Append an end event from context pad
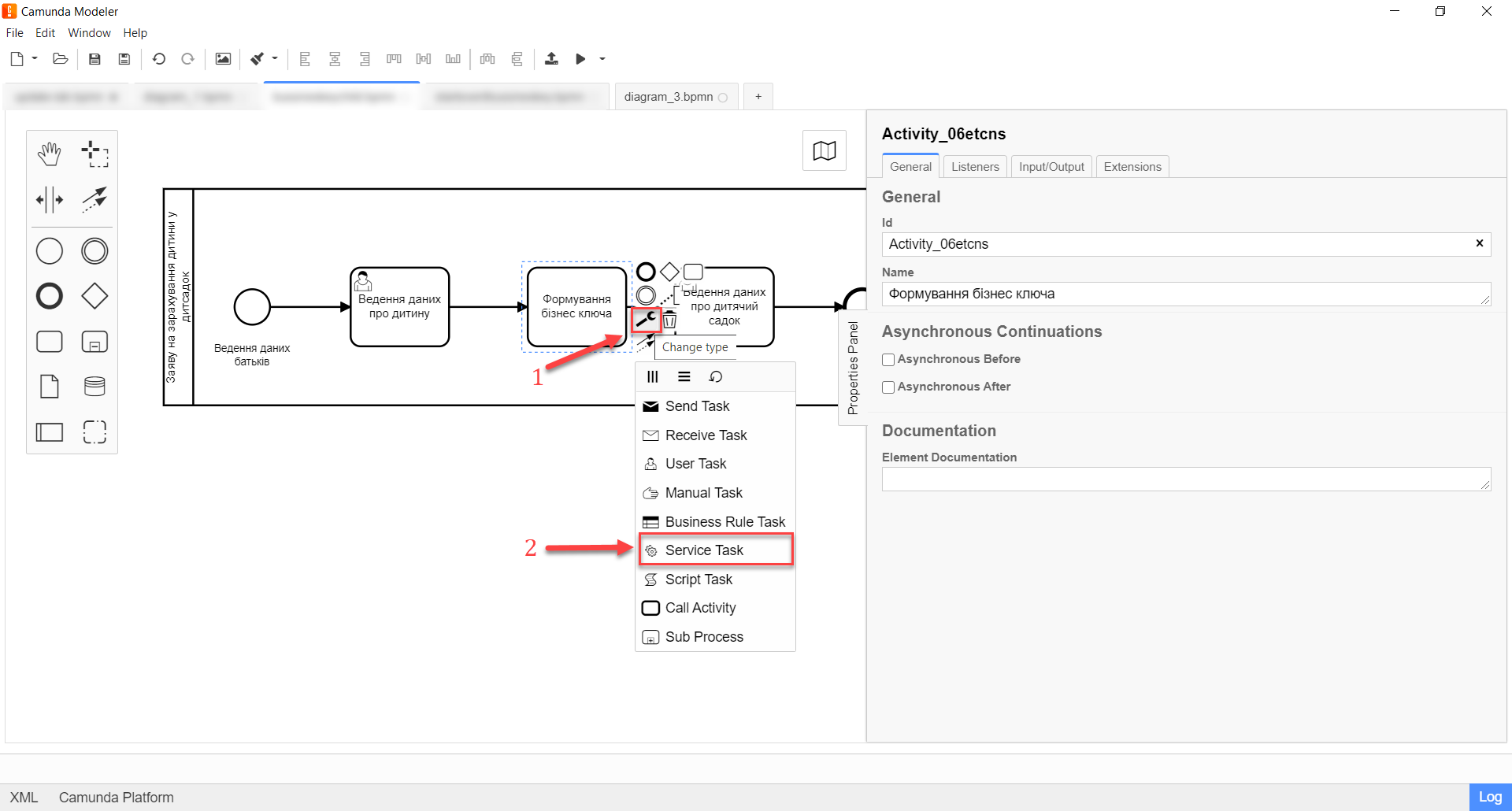This screenshot has width=1512, height=811. [x=646, y=272]
